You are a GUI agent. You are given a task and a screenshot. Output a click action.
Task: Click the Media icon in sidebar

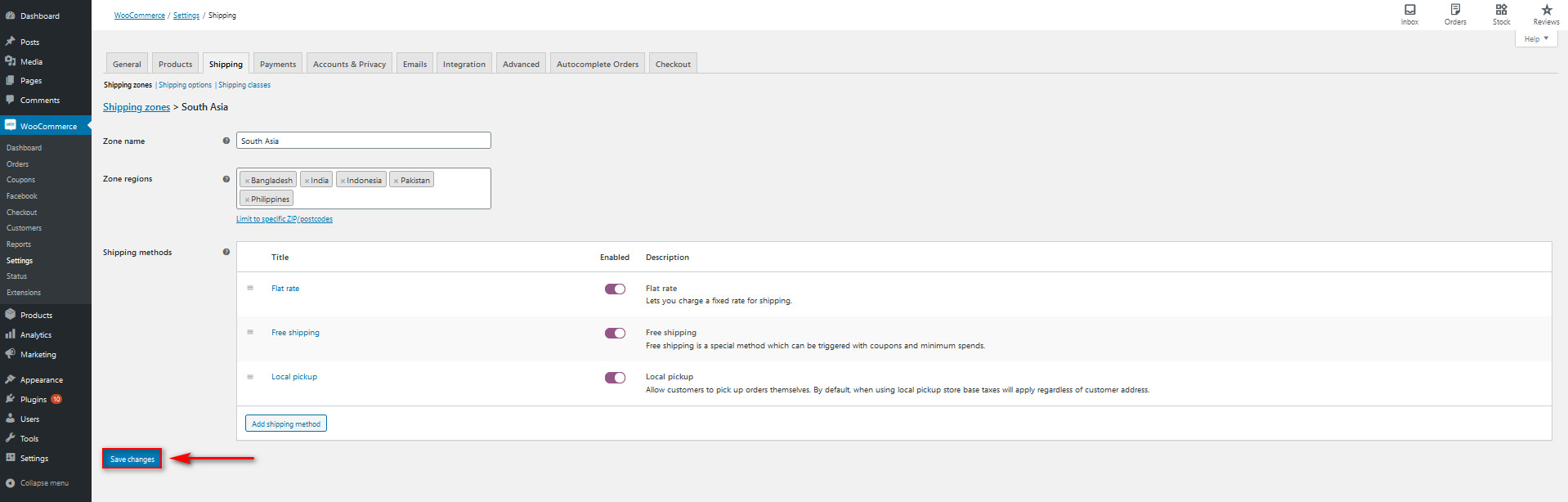(x=11, y=61)
